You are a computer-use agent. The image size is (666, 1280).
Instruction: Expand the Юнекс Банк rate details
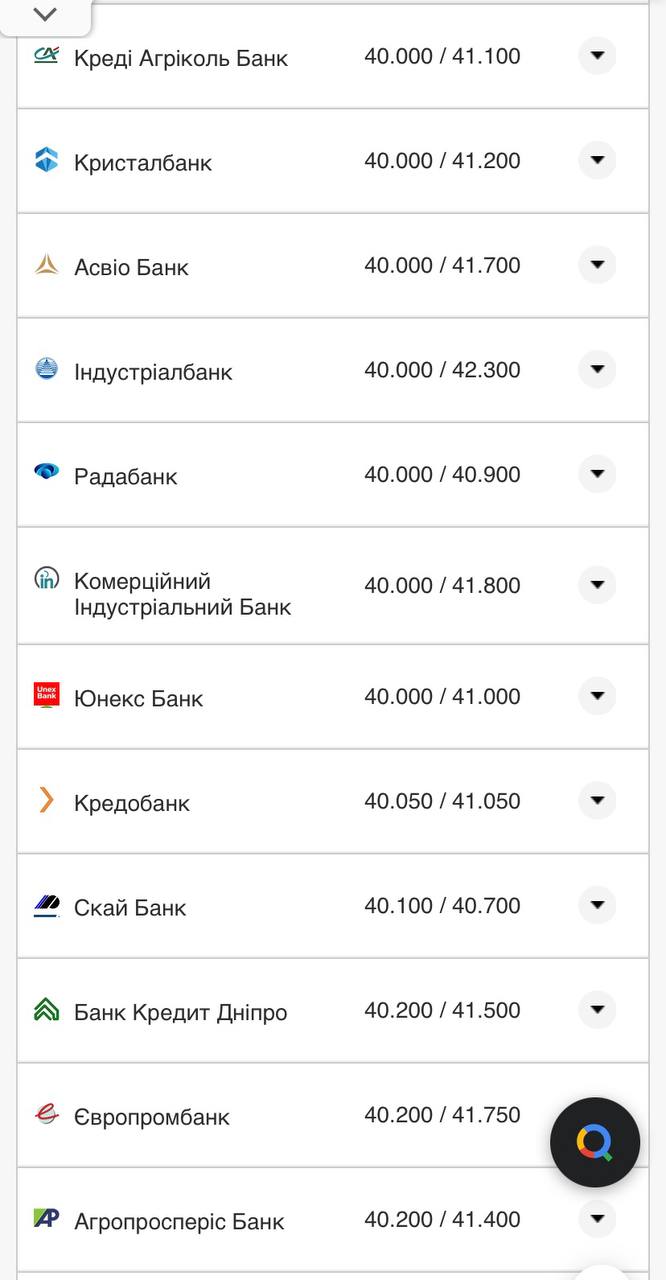pyautogui.click(x=596, y=696)
